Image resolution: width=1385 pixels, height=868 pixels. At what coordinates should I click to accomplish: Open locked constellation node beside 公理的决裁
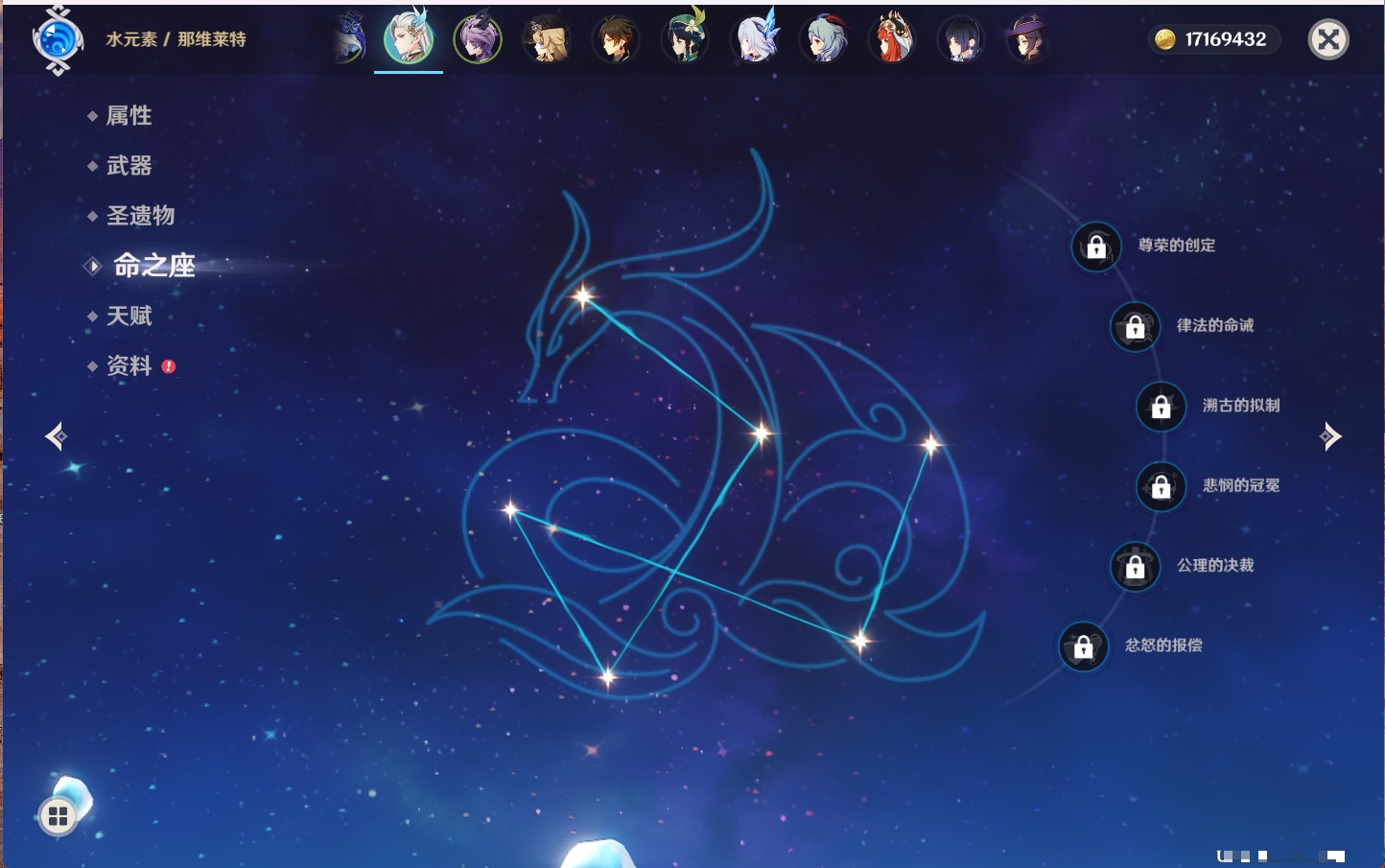pyautogui.click(x=1136, y=566)
